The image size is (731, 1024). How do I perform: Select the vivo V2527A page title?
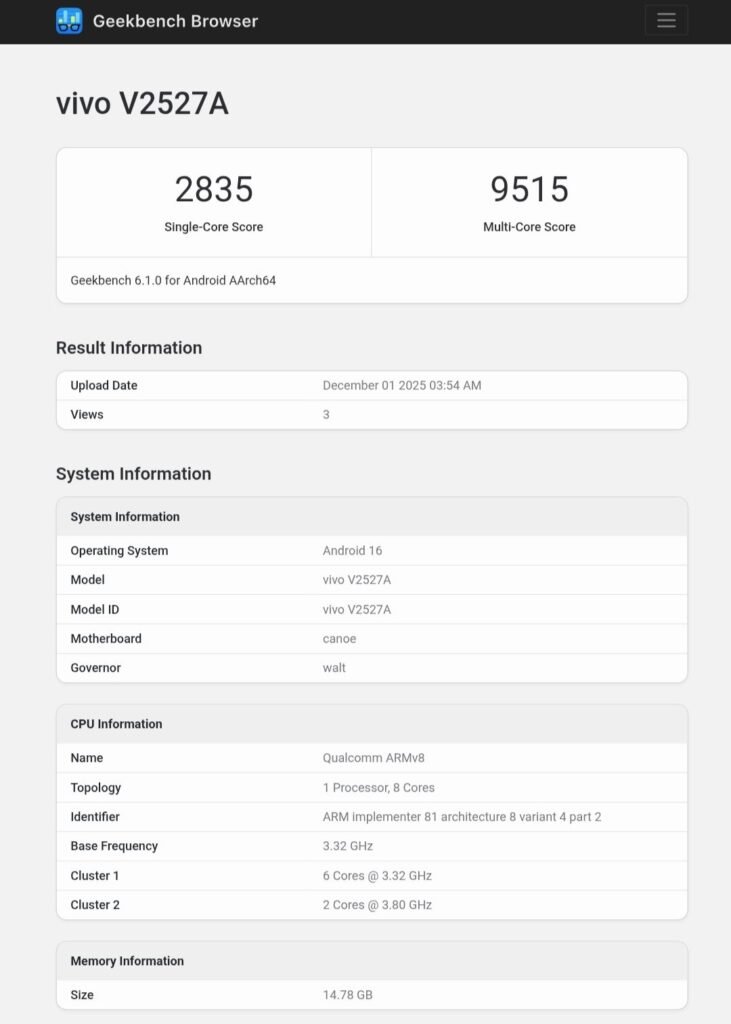tap(142, 104)
